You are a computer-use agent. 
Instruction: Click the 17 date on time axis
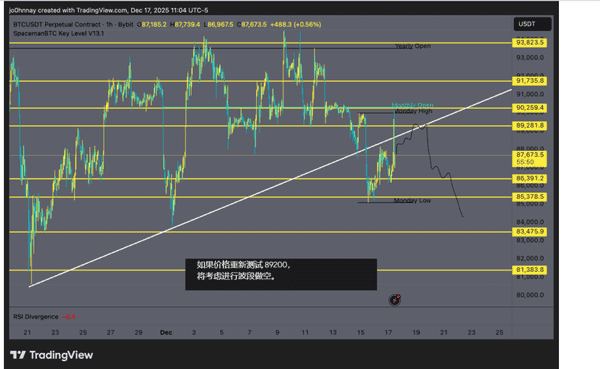click(388, 333)
